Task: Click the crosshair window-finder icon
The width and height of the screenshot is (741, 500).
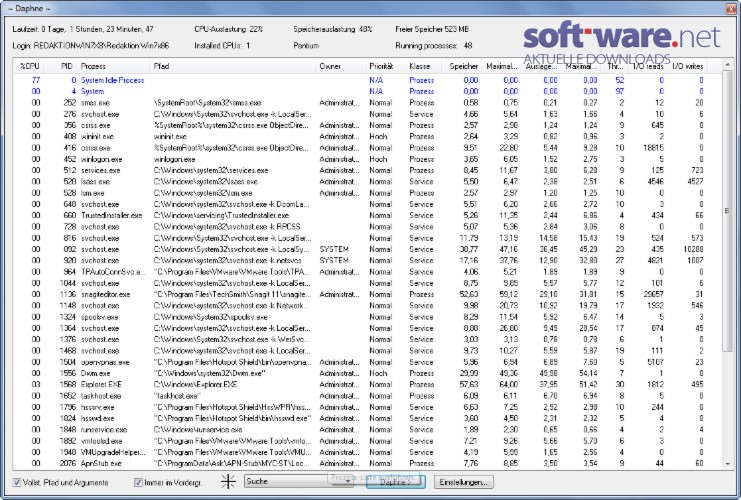Action: pyautogui.click(x=228, y=481)
